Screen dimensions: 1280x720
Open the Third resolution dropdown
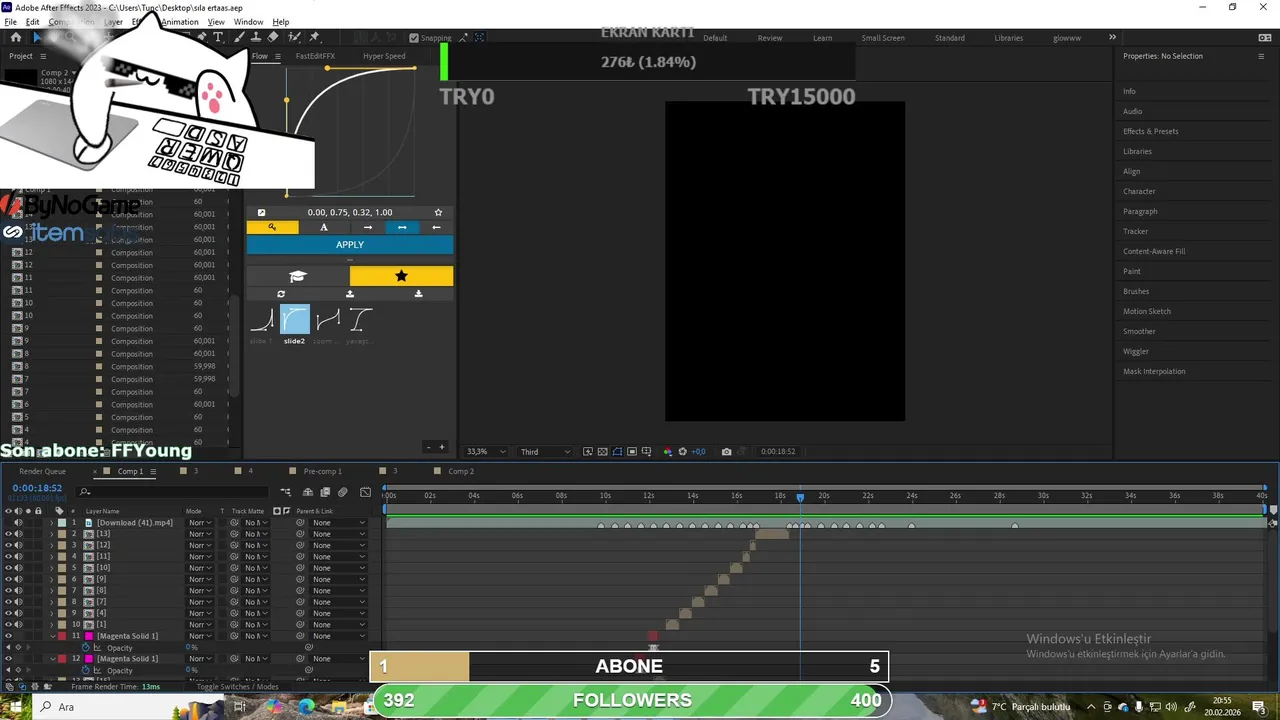tap(545, 452)
